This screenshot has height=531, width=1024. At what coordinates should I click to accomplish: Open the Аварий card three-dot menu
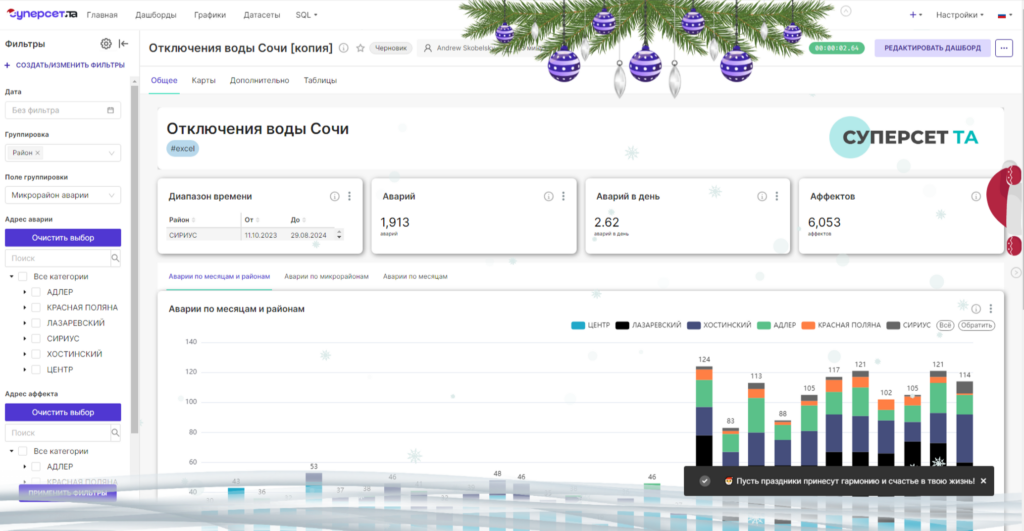564,196
